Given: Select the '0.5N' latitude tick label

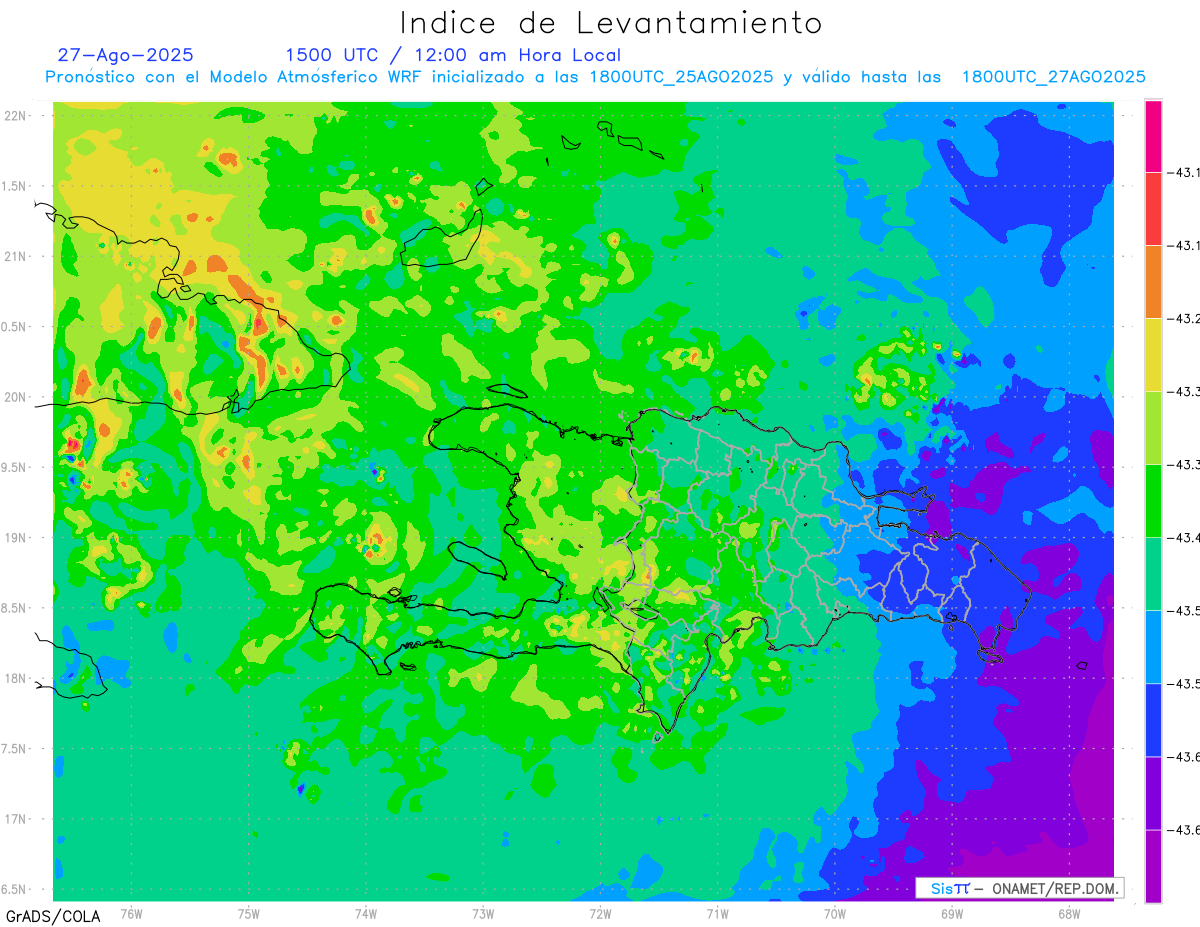Looking at the screenshot, I should click(14, 327).
